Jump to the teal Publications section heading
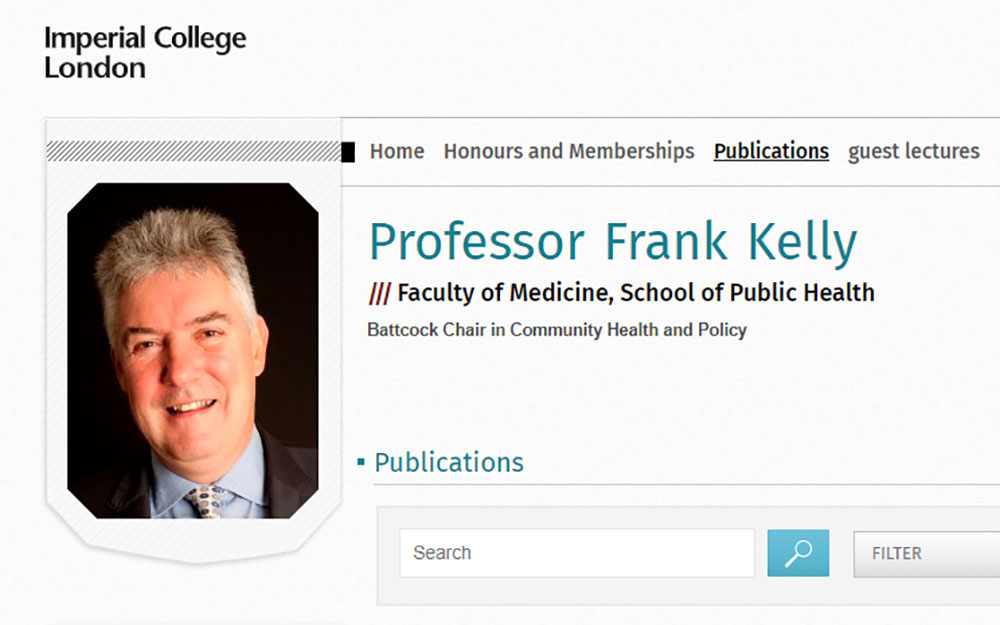The image size is (1000, 625). point(449,462)
